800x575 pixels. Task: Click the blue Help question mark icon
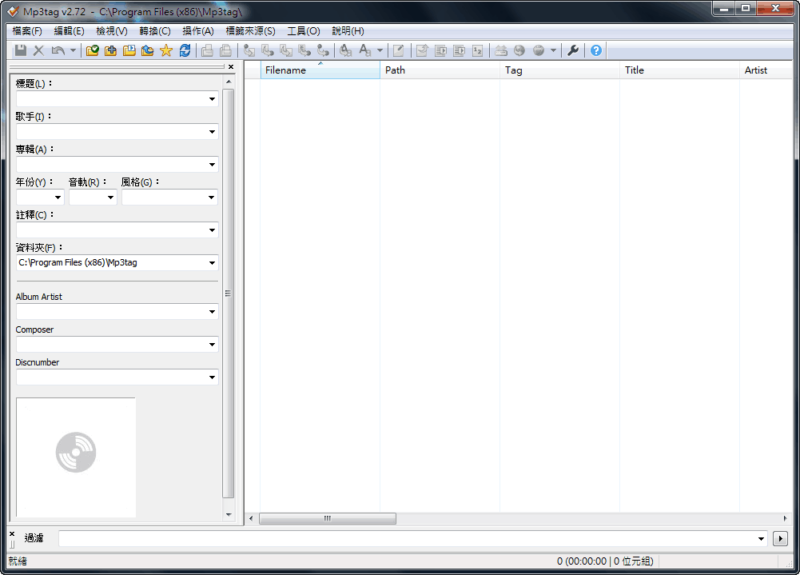pyautogui.click(x=596, y=51)
